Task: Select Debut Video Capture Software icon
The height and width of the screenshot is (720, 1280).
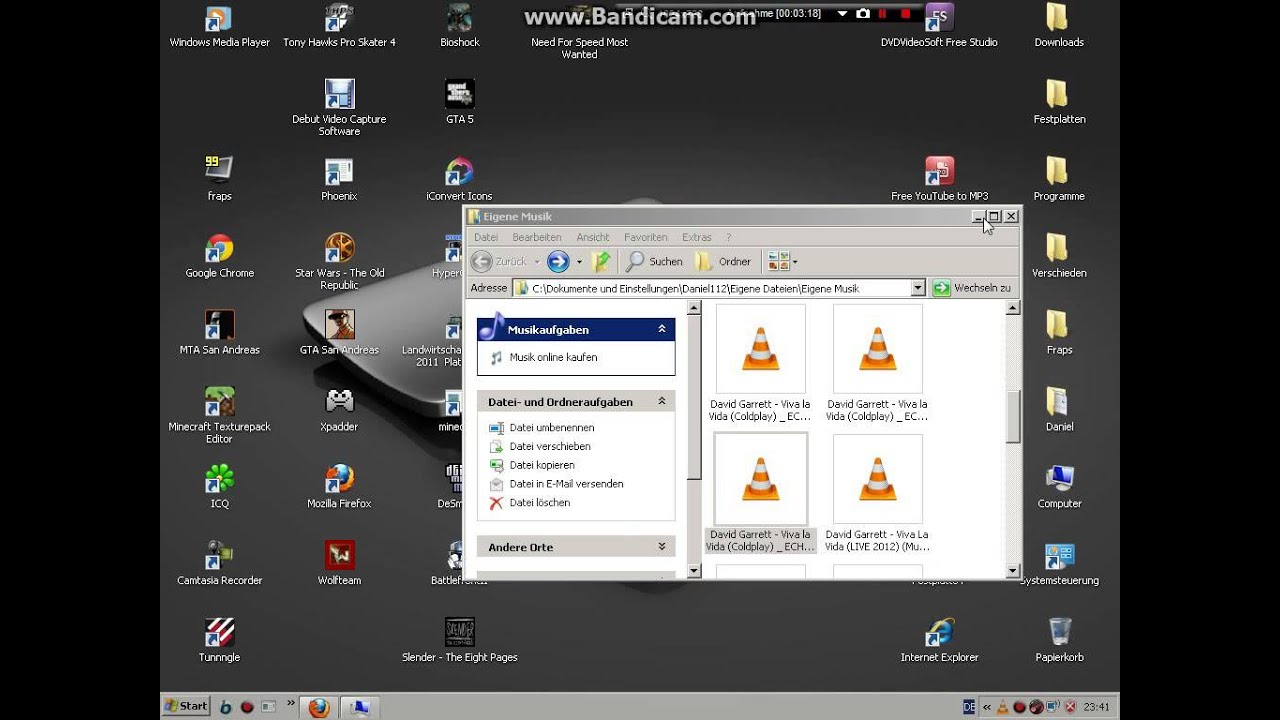Action: click(339, 106)
